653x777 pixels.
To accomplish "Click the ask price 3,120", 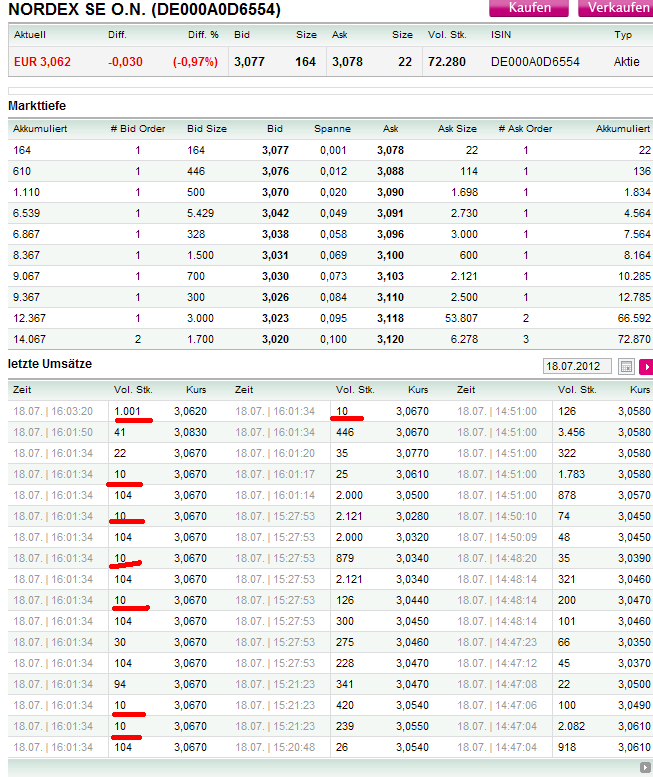I will tap(390, 339).
